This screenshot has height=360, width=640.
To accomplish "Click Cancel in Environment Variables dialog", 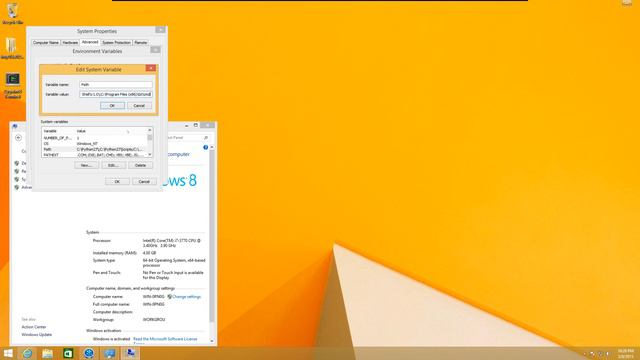I will [x=144, y=182].
